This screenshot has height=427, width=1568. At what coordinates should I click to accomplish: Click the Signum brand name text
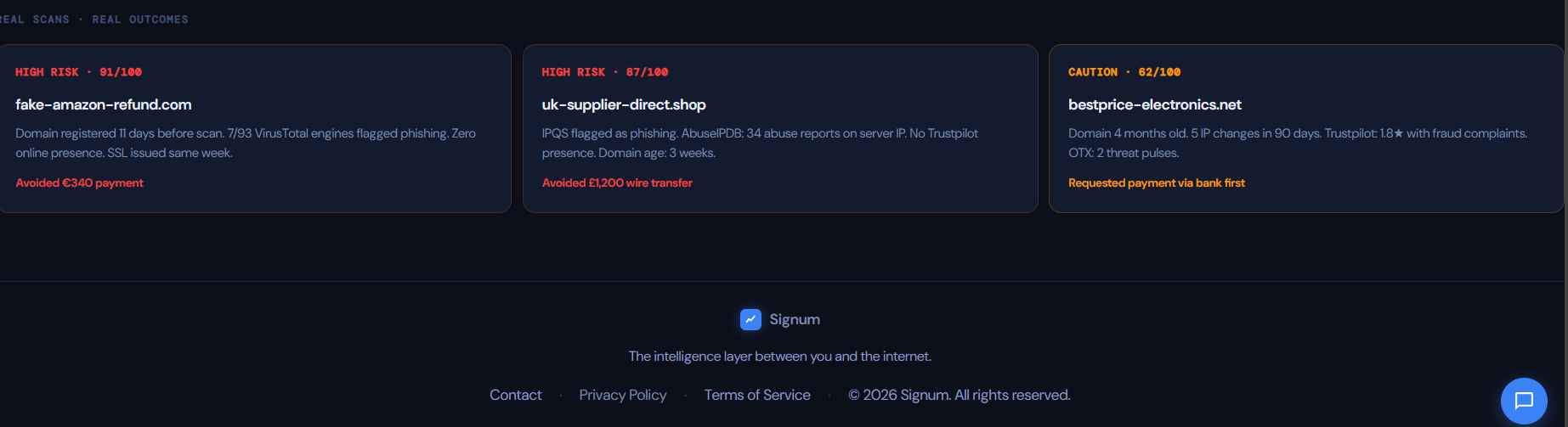click(795, 319)
